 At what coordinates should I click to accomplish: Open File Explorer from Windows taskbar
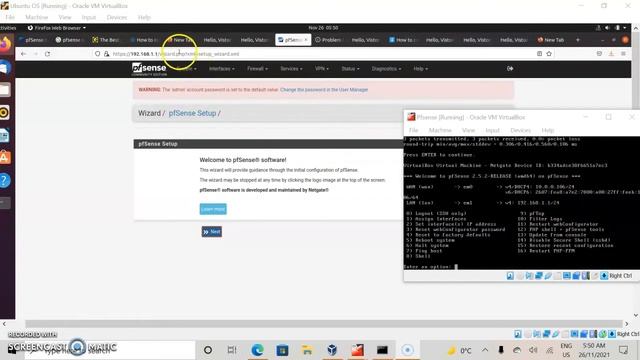point(307,350)
